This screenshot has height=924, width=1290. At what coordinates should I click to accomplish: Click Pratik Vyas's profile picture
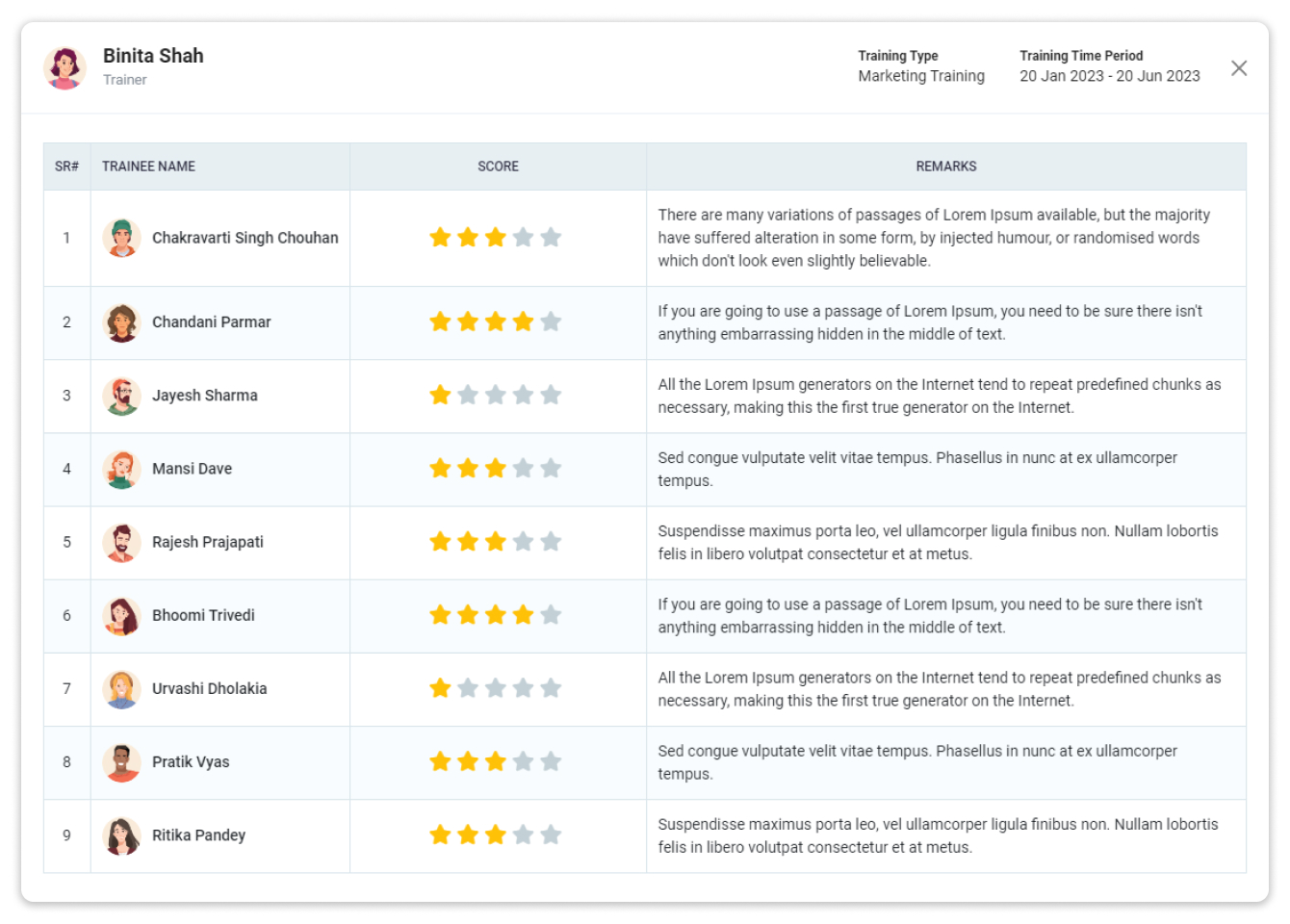pos(122,761)
